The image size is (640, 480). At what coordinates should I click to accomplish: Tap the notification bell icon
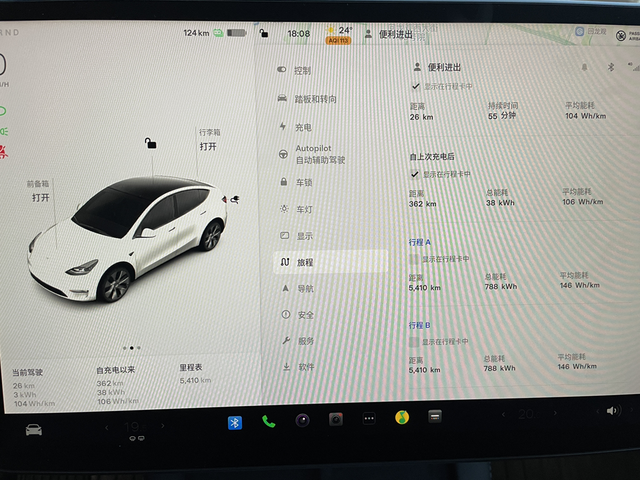[x=584, y=67]
